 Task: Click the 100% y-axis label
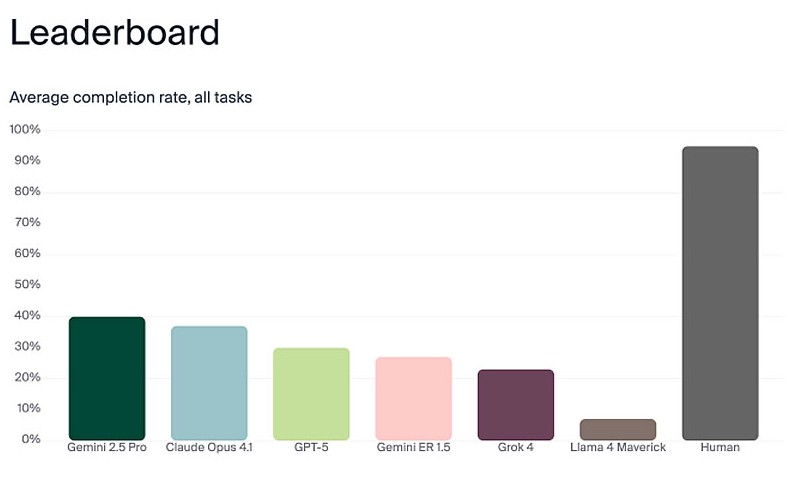tap(25, 129)
